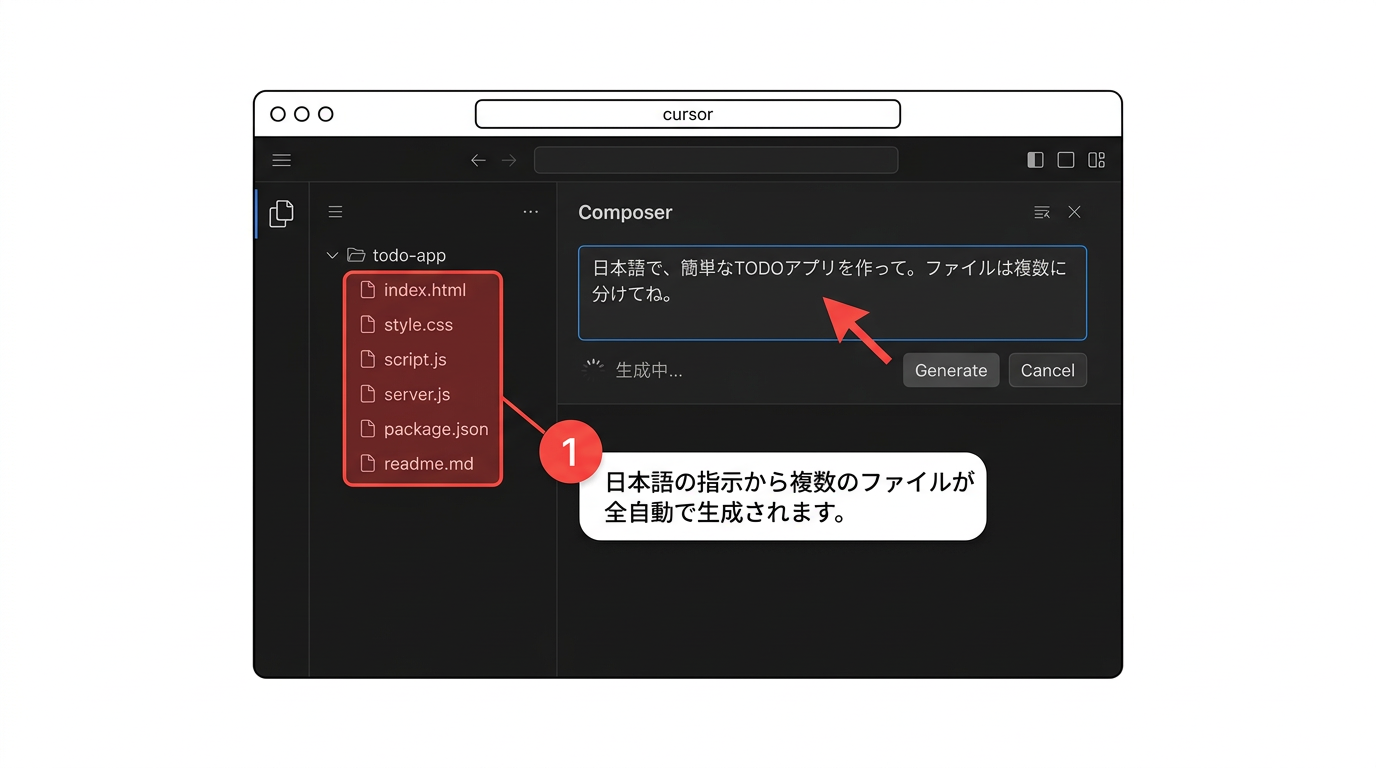The width and height of the screenshot is (1376, 768).
Task: Open the explorer section hamburger icon
Action: point(335,211)
